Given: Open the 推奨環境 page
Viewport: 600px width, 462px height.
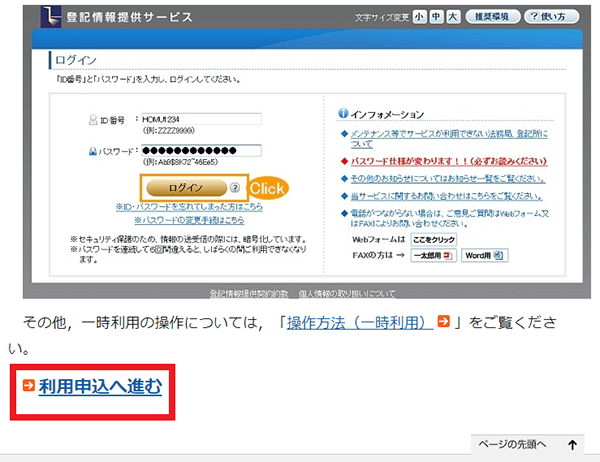Looking at the screenshot, I should point(493,17).
